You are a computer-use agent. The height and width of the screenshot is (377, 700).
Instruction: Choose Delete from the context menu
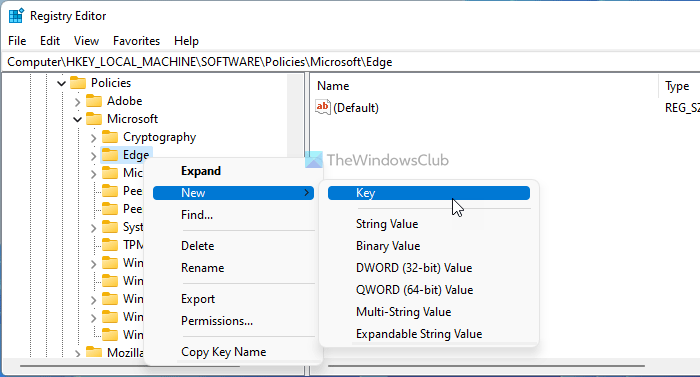click(x=233, y=246)
